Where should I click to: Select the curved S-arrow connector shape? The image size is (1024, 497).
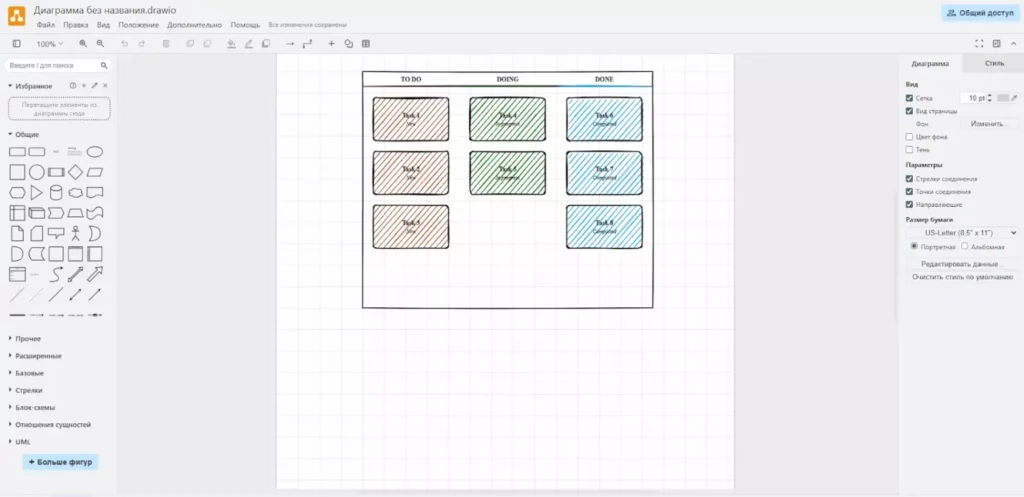(56, 274)
